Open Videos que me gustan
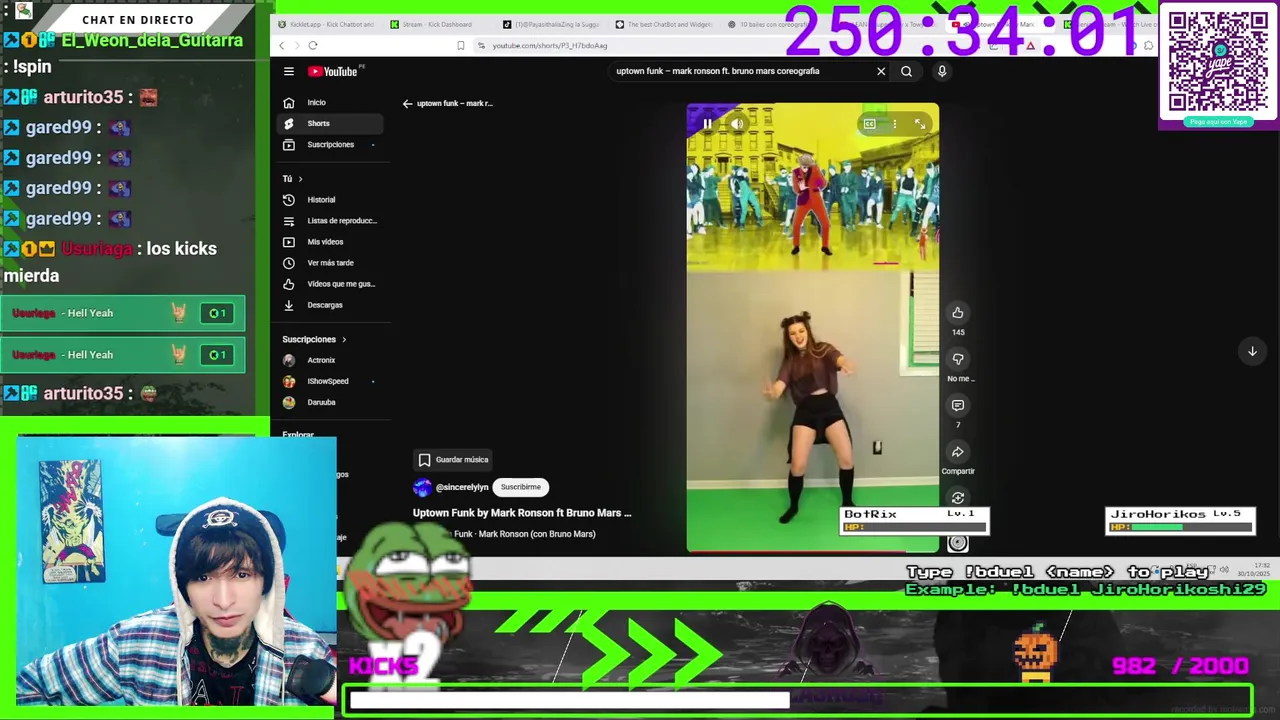The width and height of the screenshot is (1280, 720). coord(330,283)
